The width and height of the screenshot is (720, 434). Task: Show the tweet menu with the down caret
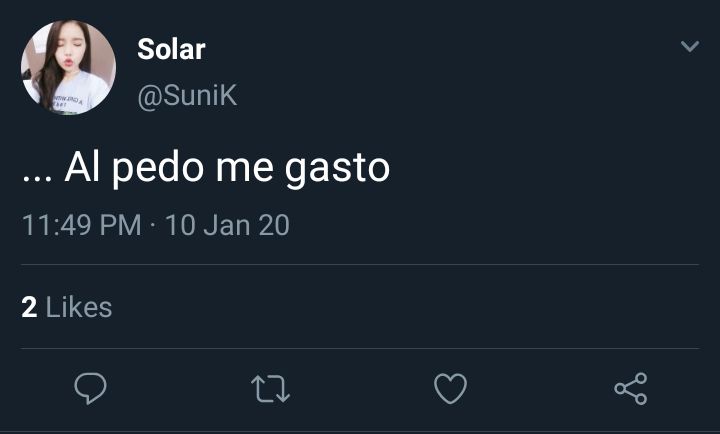(x=690, y=46)
